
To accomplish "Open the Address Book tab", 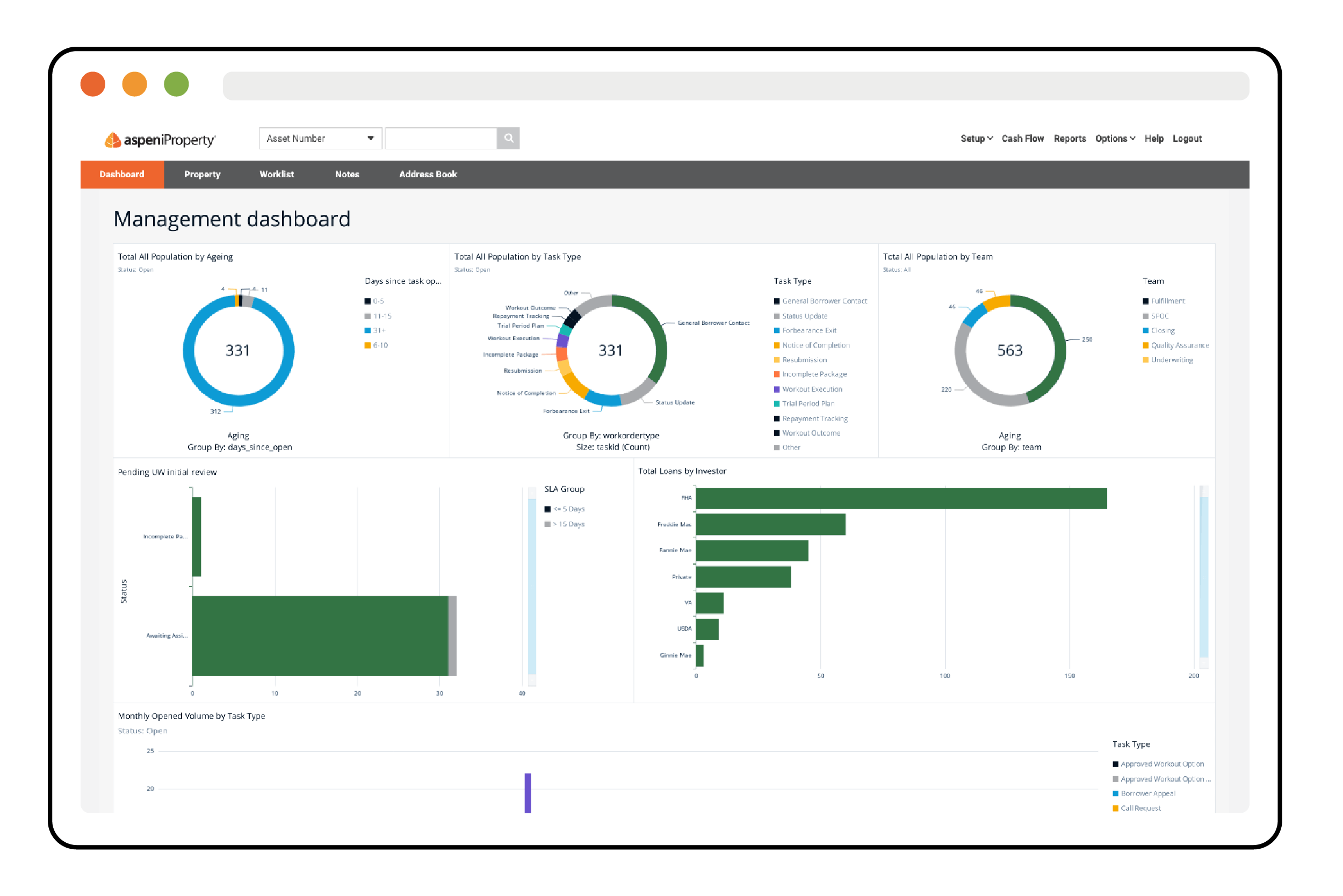I will point(428,174).
